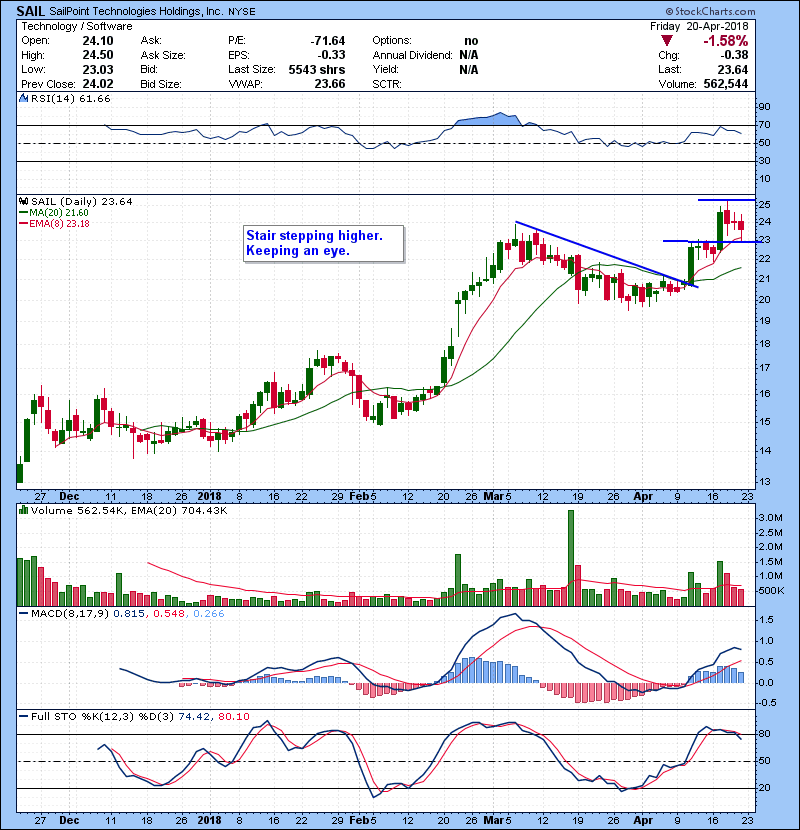Click the Technology / Software sector label
Screen dimensions: 800x830
coord(74,25)
